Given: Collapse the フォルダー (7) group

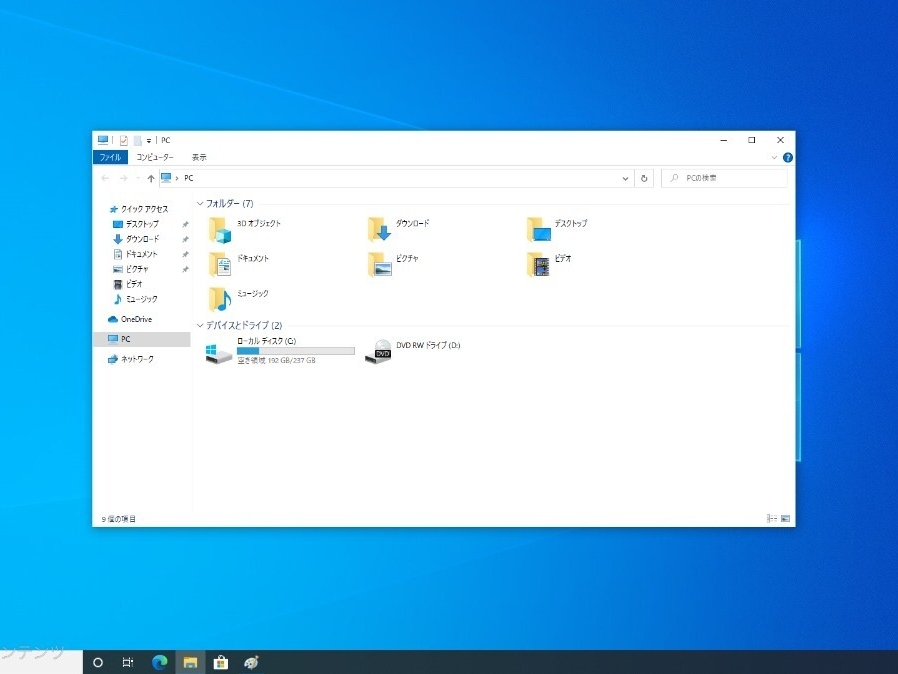Looking at the screenshot, I should click(200, 203).
